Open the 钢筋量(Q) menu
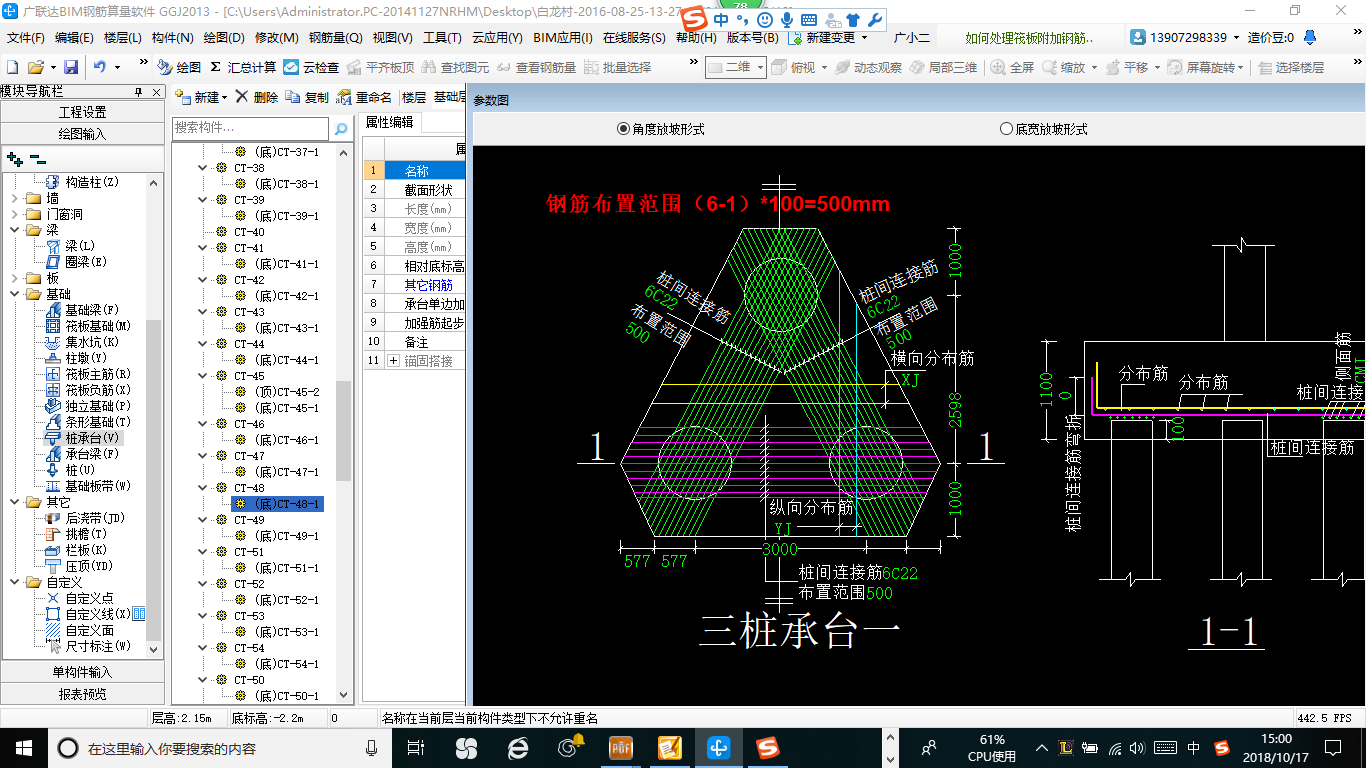Image resolution: width=1366 pixels, height=768 pixels. click(335, 37)
